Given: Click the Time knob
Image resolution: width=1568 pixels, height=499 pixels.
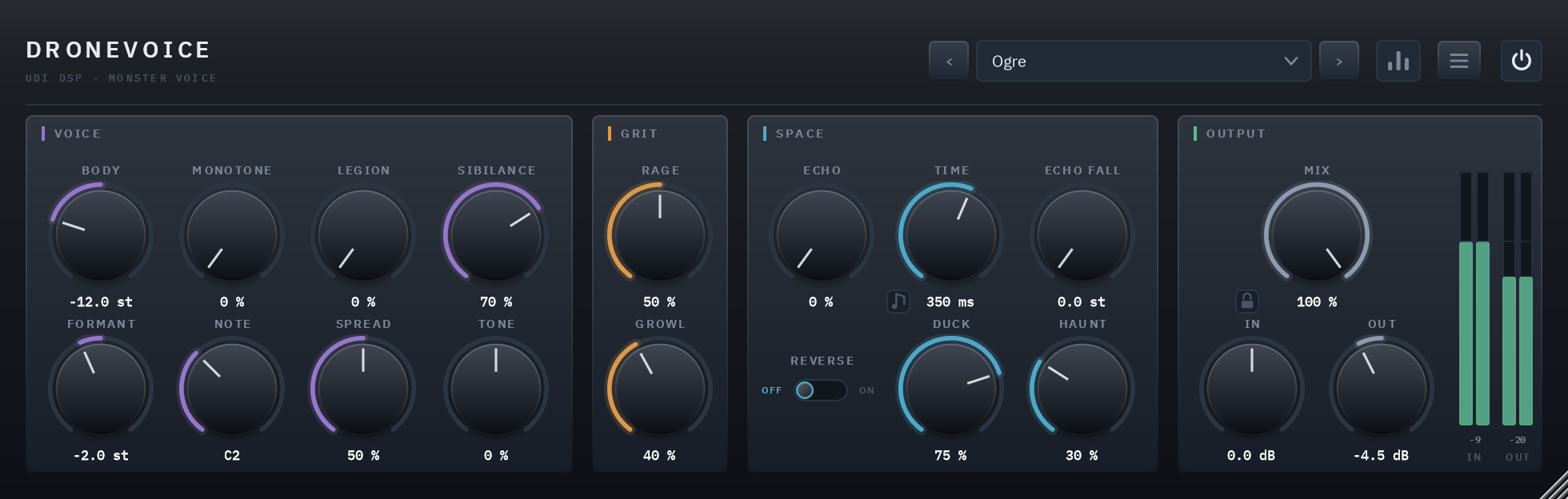Looking at the screenshot, I should point(951,235).
